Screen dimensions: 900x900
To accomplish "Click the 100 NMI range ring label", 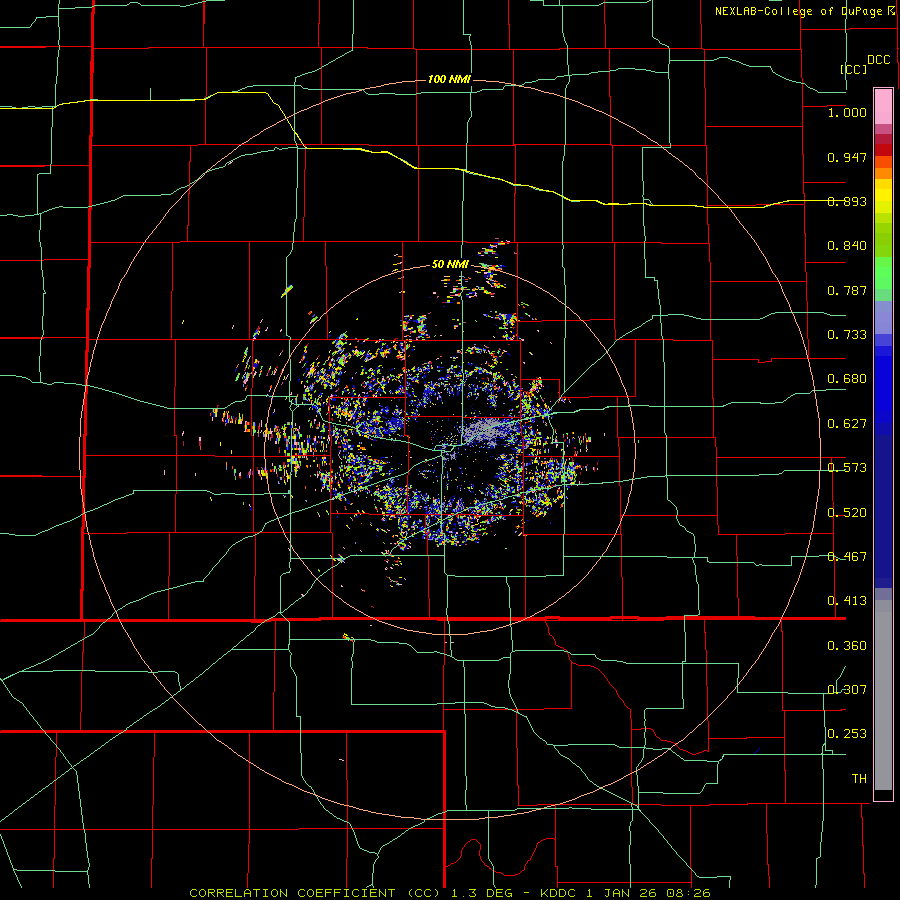I will 449,79.
